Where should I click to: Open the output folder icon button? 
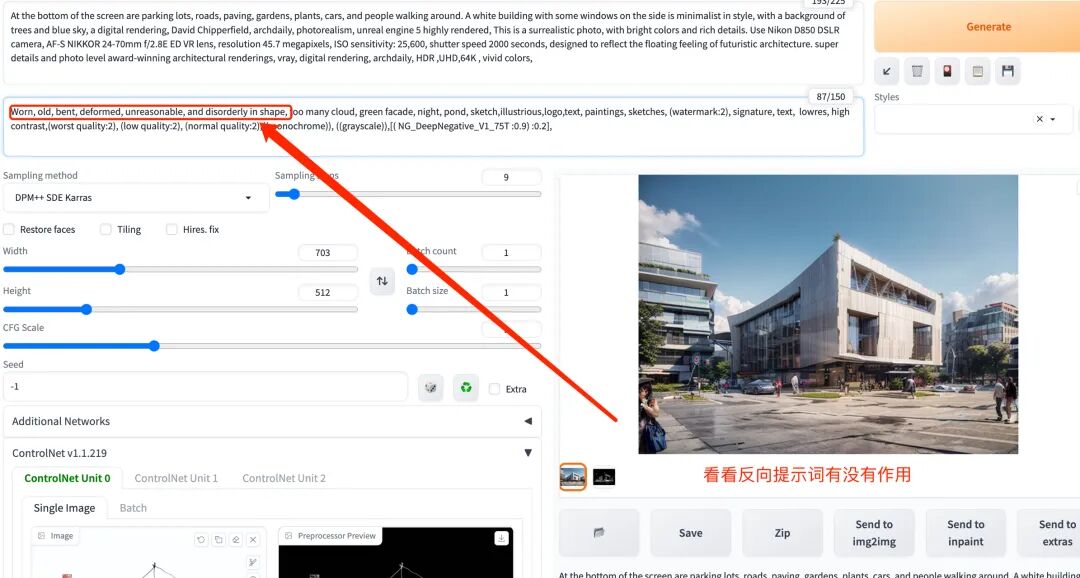click(599, 533)
